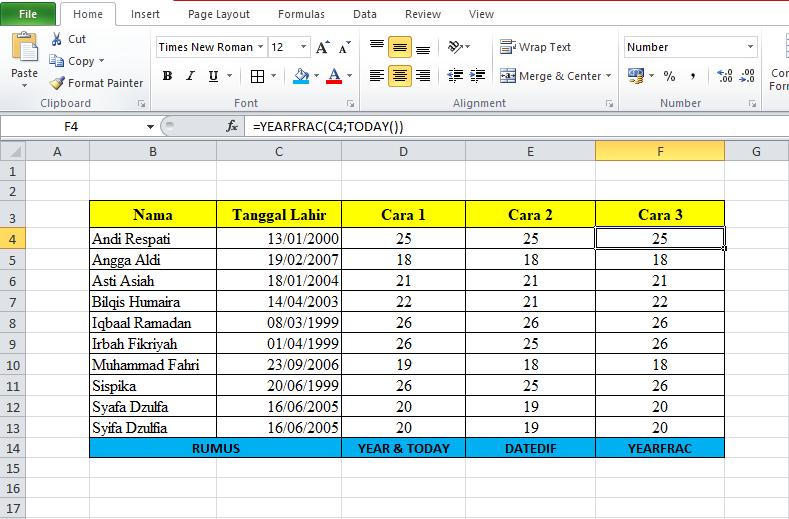The height and width of the screenshot is (519, 789).
Task: Switch to Page Layout tab
Action: click(218, 14)
